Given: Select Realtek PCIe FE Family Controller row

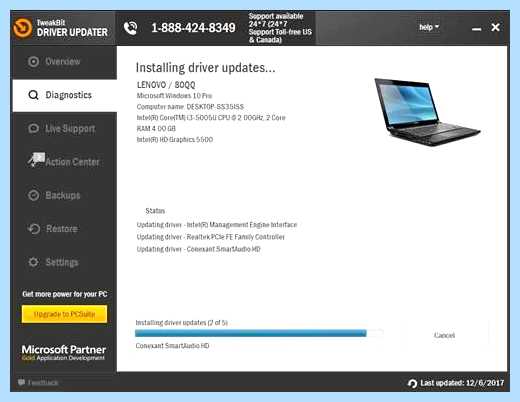Looking at the screenshot, I should 211,237.
